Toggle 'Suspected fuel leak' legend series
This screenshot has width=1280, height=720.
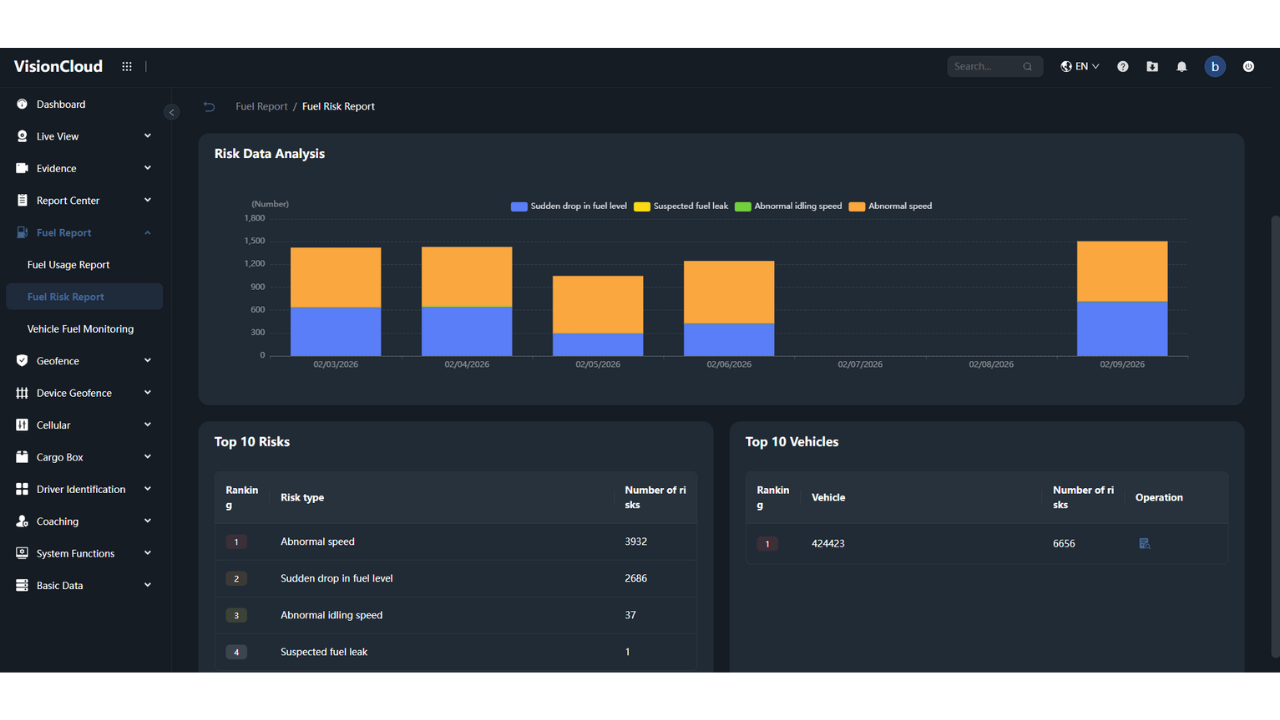[681, 207]
